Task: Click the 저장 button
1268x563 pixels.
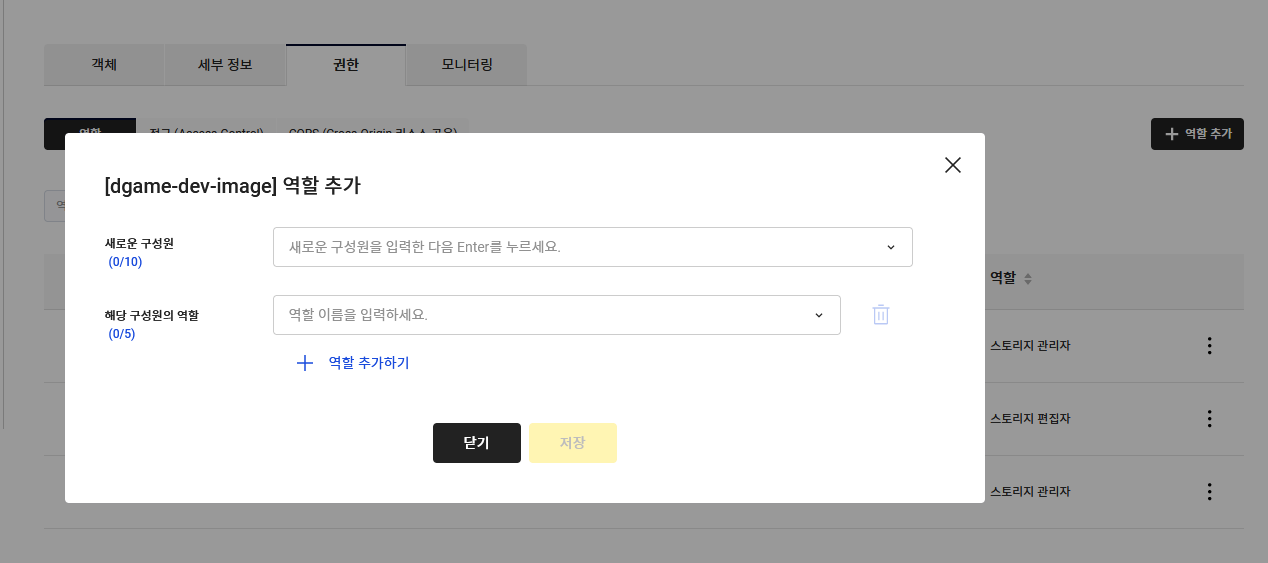Action: point(572,443)
